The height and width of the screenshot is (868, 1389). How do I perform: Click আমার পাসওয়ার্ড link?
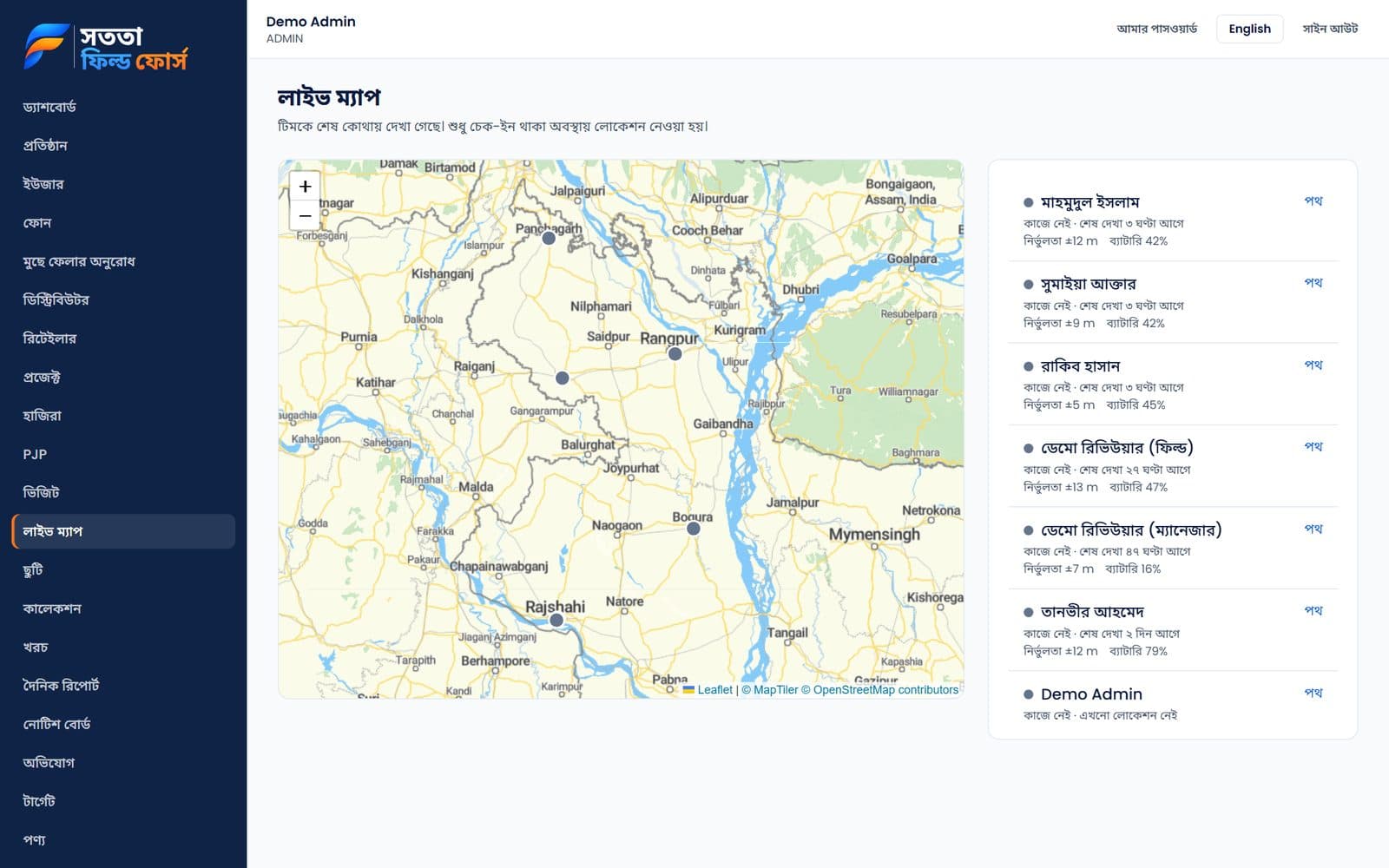pos(1156,29)
